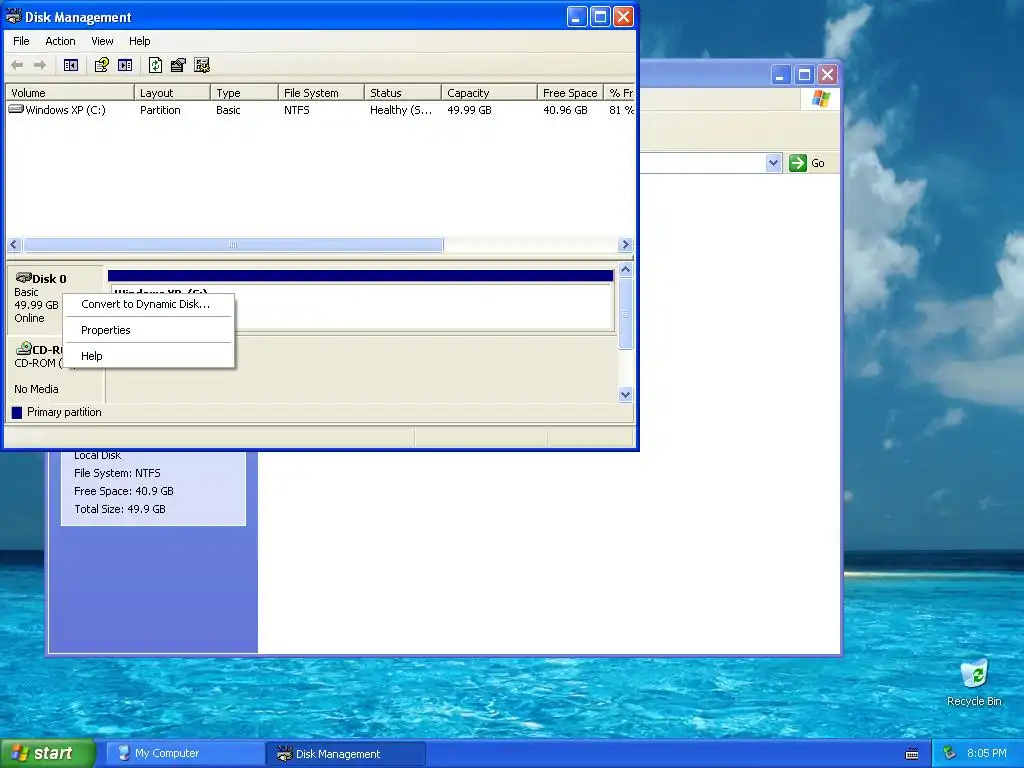Click the Windows flag logo in My Computer
The height and width of the screenshot is (768, 1024).
820,99
